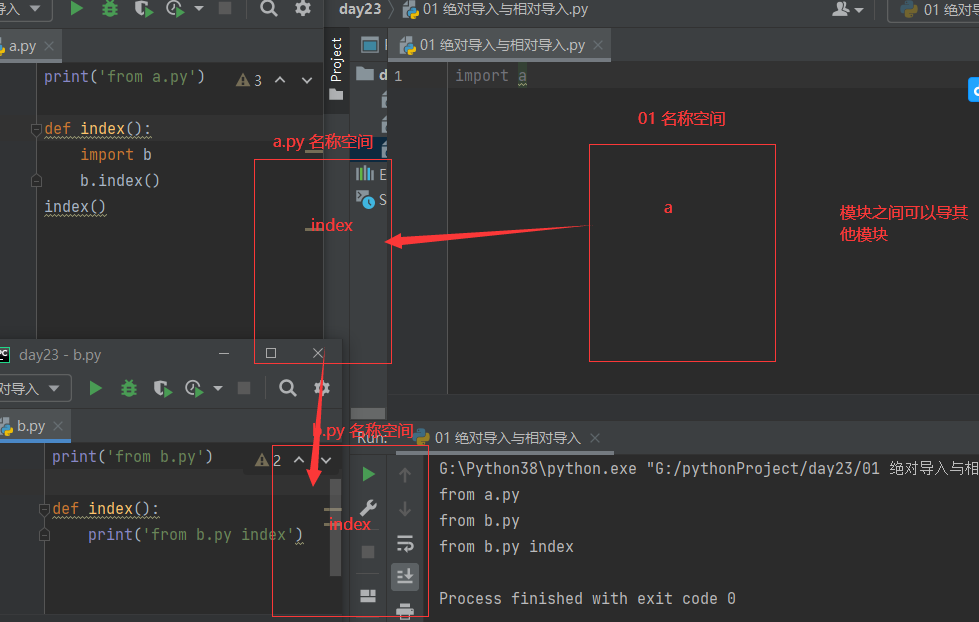
Task: Open settings gear in b.py window
Action: (x=322, y=388)
